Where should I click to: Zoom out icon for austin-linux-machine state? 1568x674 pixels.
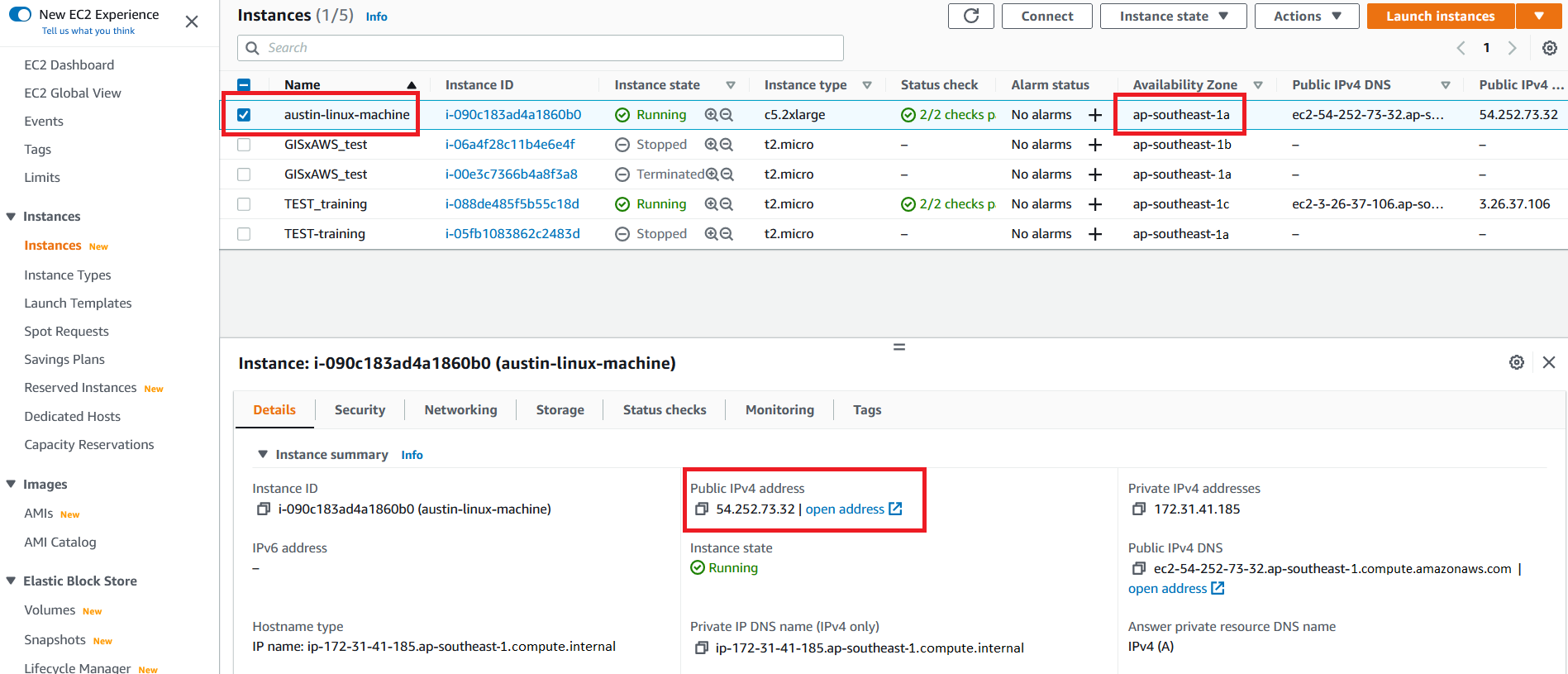click(x=727, y=115)
